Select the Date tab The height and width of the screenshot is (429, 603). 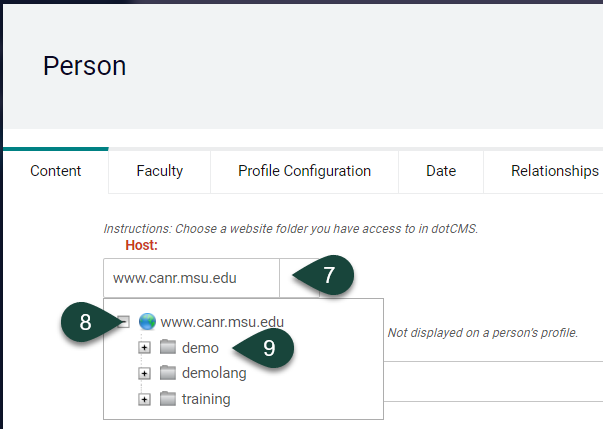[441, 171]
